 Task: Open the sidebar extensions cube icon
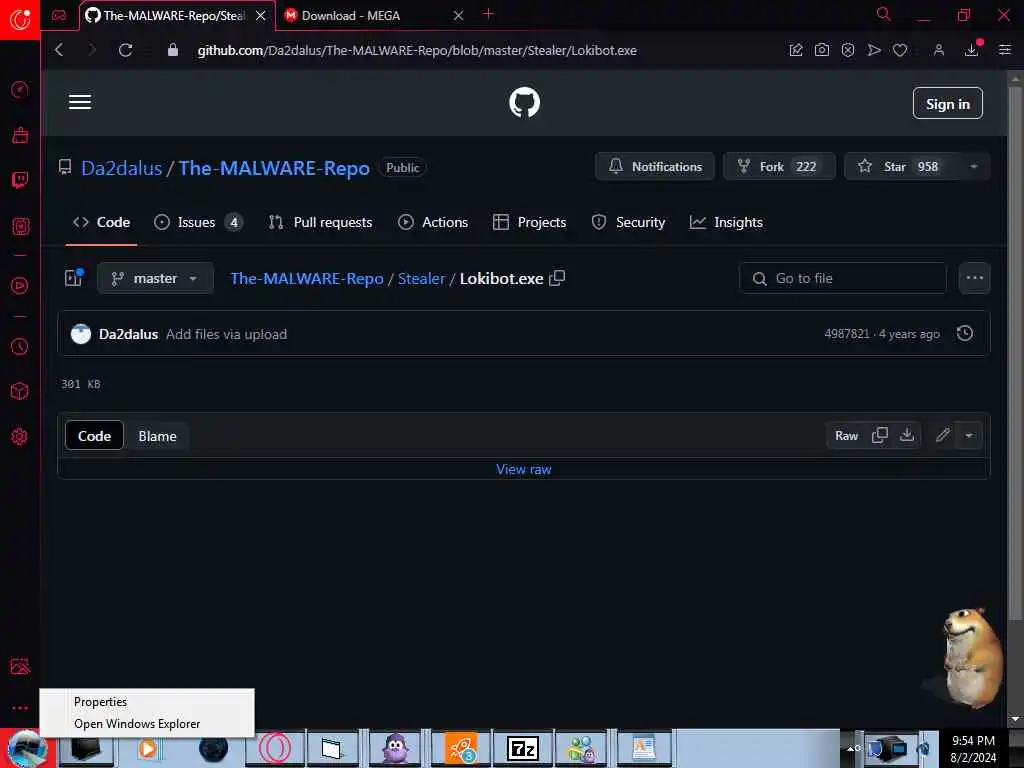(20, 391)
